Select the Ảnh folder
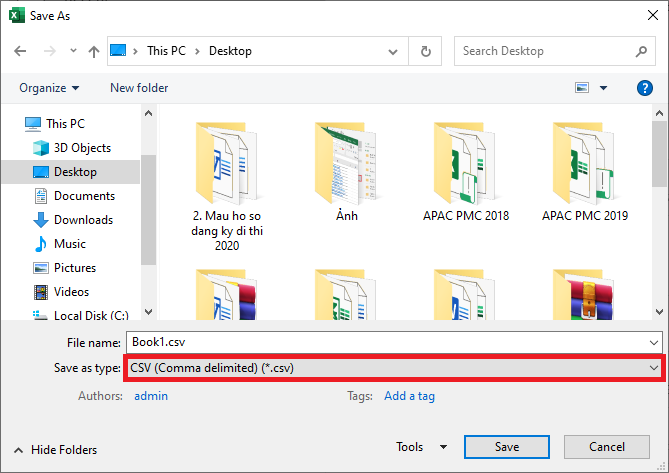The image size is (669, 473). pos(346,172)
